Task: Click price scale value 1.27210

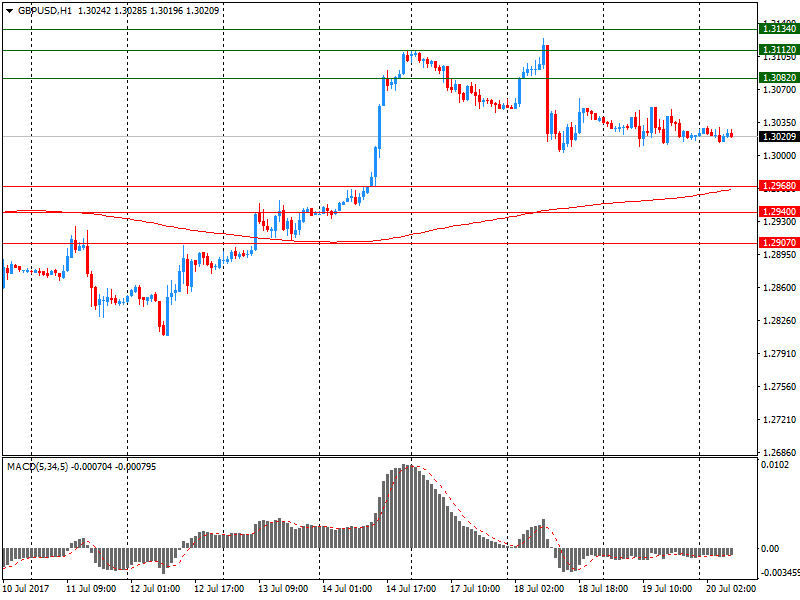Action: coord(779,420)
